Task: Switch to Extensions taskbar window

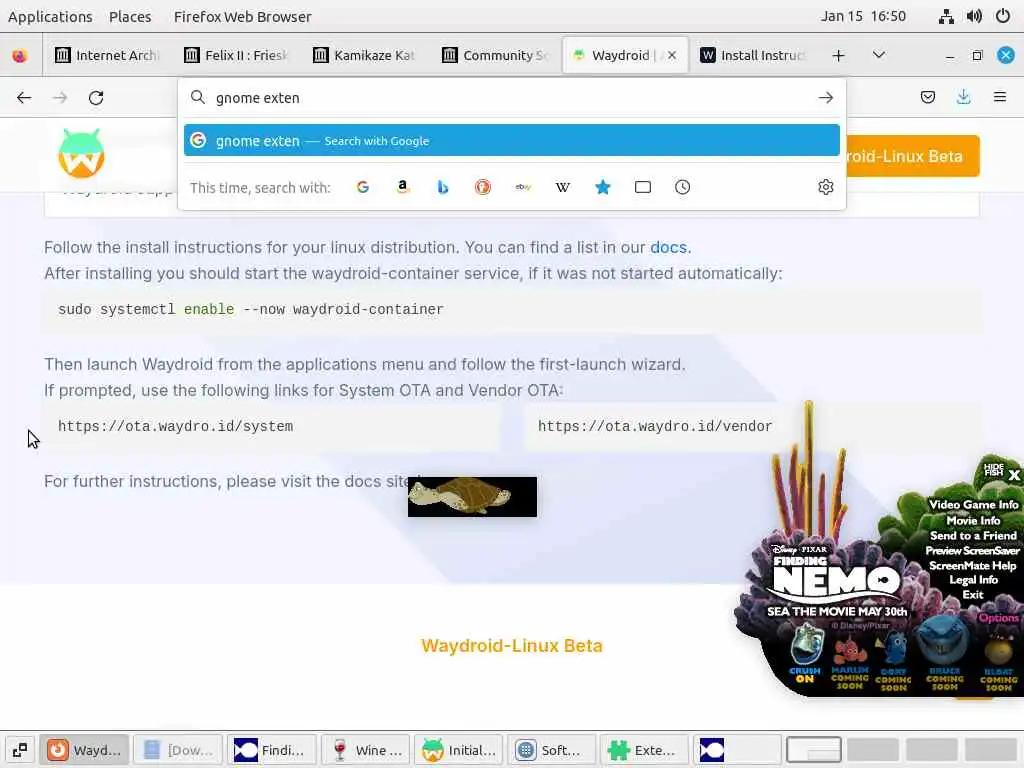Action: point(645,750)
